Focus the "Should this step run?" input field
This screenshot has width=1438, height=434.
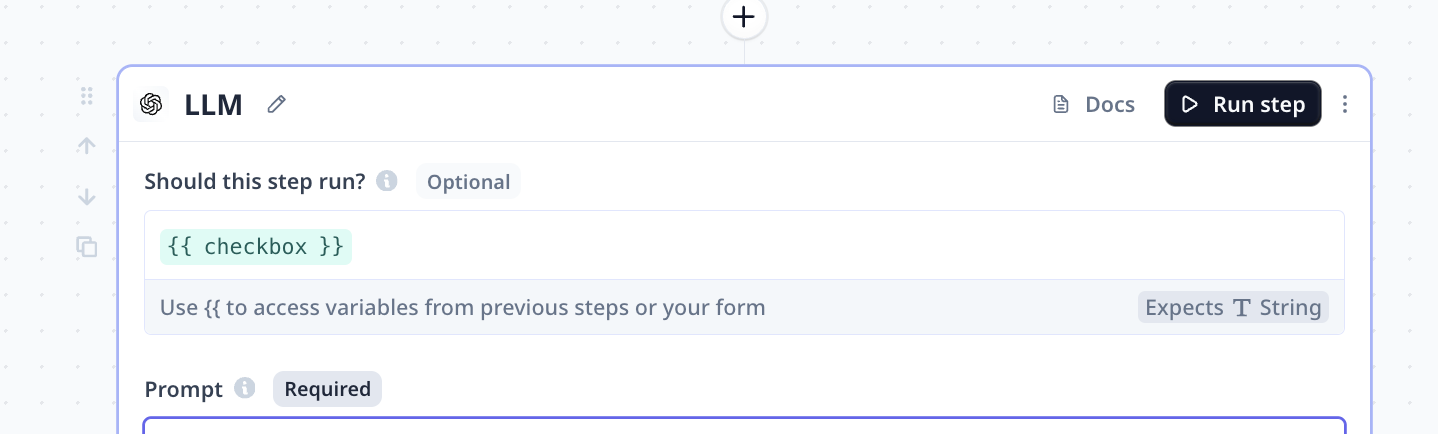(x=744, y=245)
